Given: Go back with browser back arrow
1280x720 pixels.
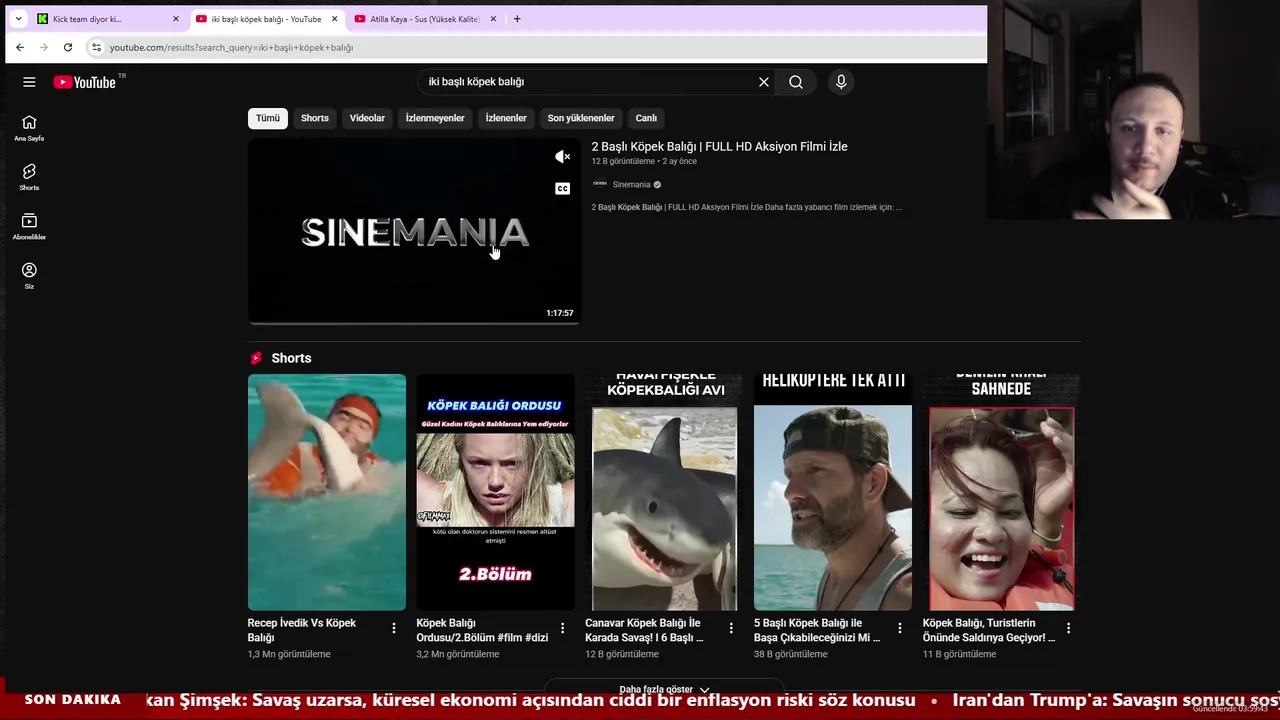Looking at the screenshot, I should click(20, 47).
